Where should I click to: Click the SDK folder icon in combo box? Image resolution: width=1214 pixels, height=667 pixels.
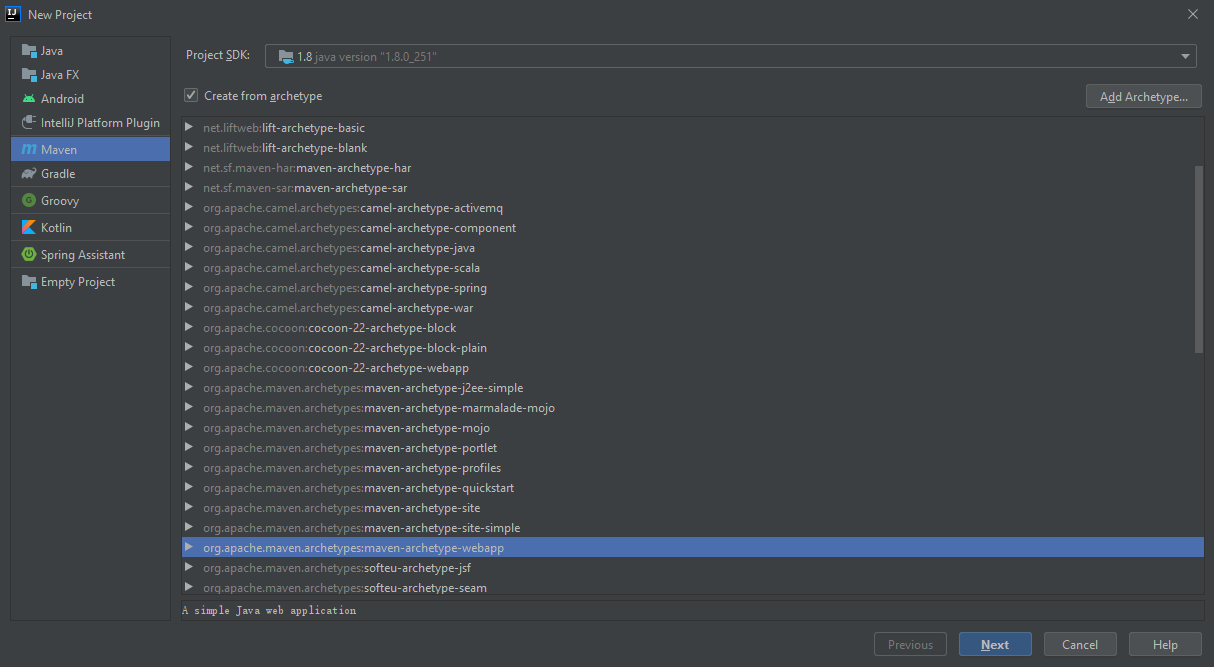[286, 57]
